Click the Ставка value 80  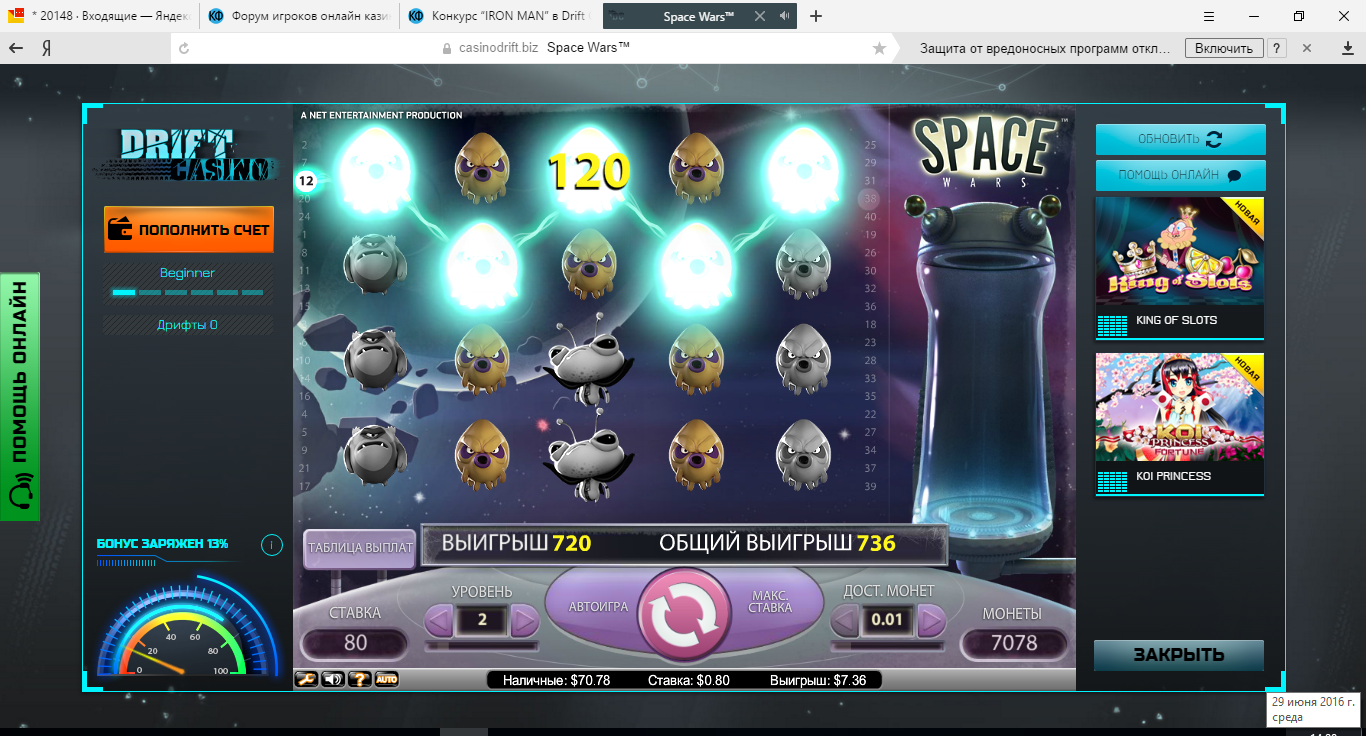coord(355,643)
